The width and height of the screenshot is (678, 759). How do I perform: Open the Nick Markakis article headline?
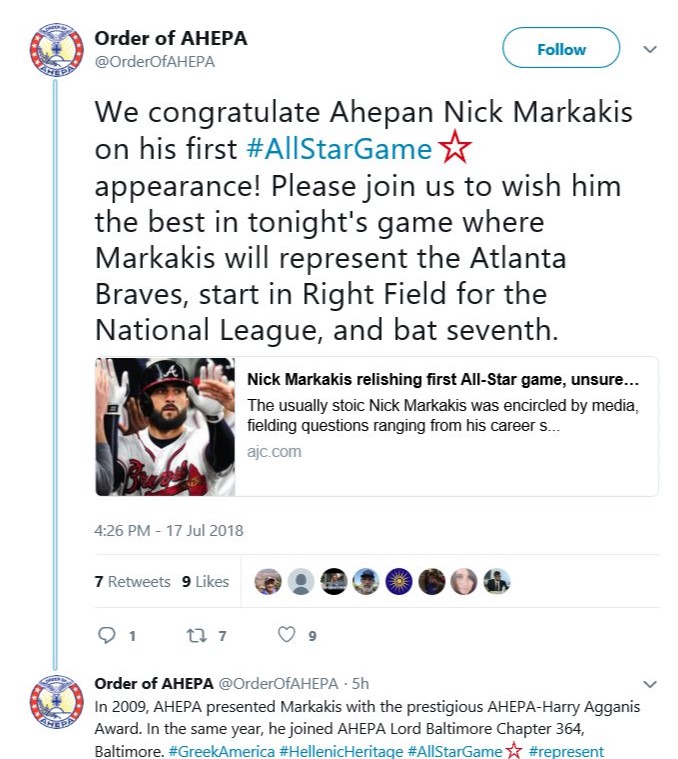click(x=443, y=380)
